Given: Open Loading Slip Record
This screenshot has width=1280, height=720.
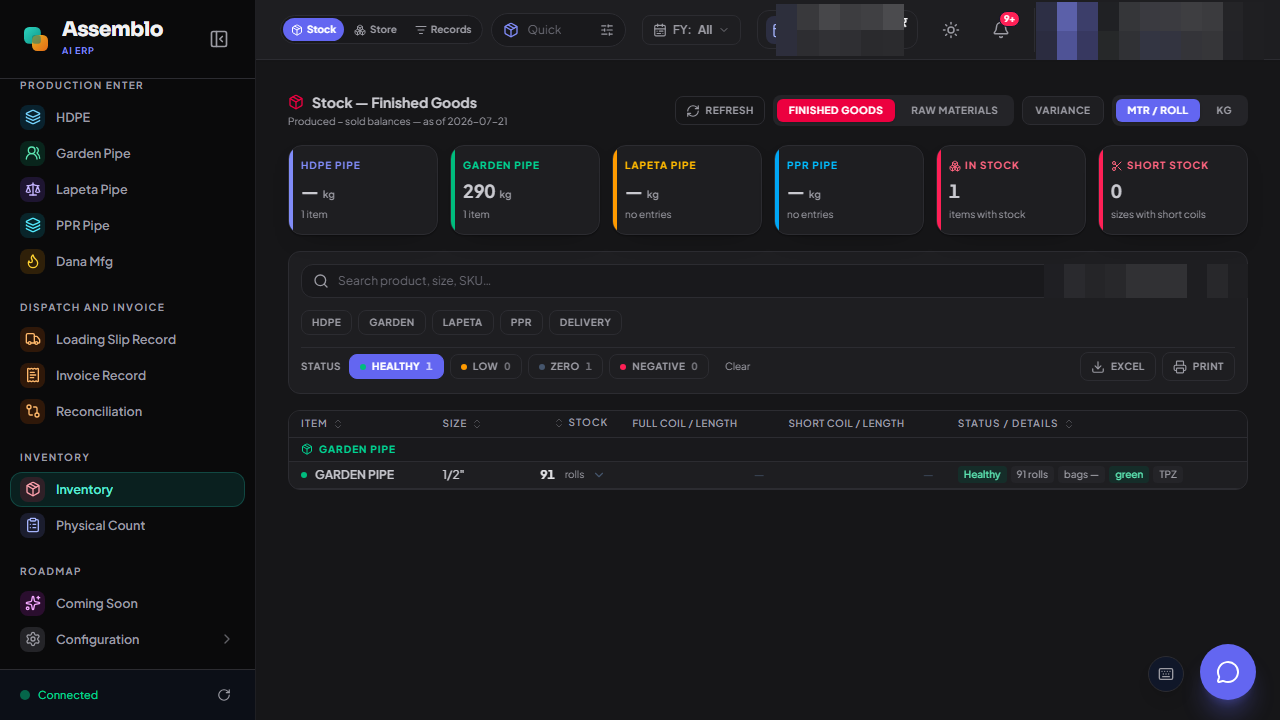Looking at the screenshot, I should pyautogui.click(x=127, y=339).
